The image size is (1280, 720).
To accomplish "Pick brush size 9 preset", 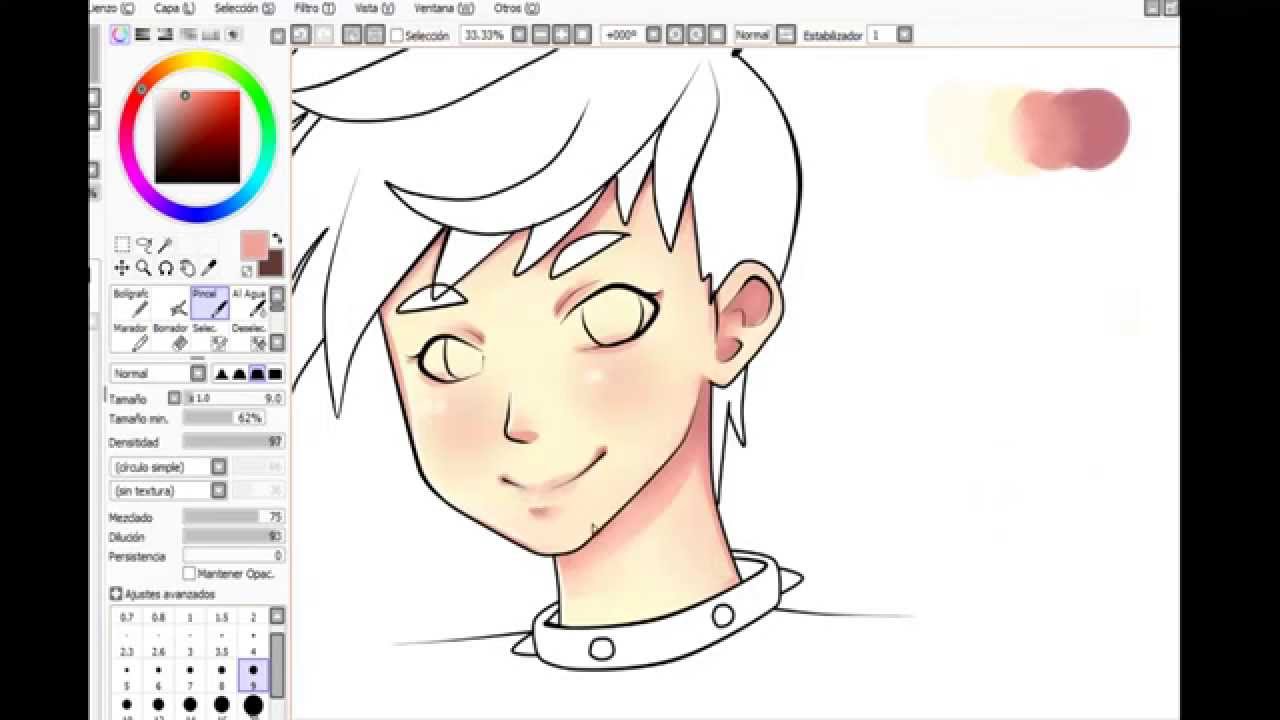I will (x=253, y=677).
